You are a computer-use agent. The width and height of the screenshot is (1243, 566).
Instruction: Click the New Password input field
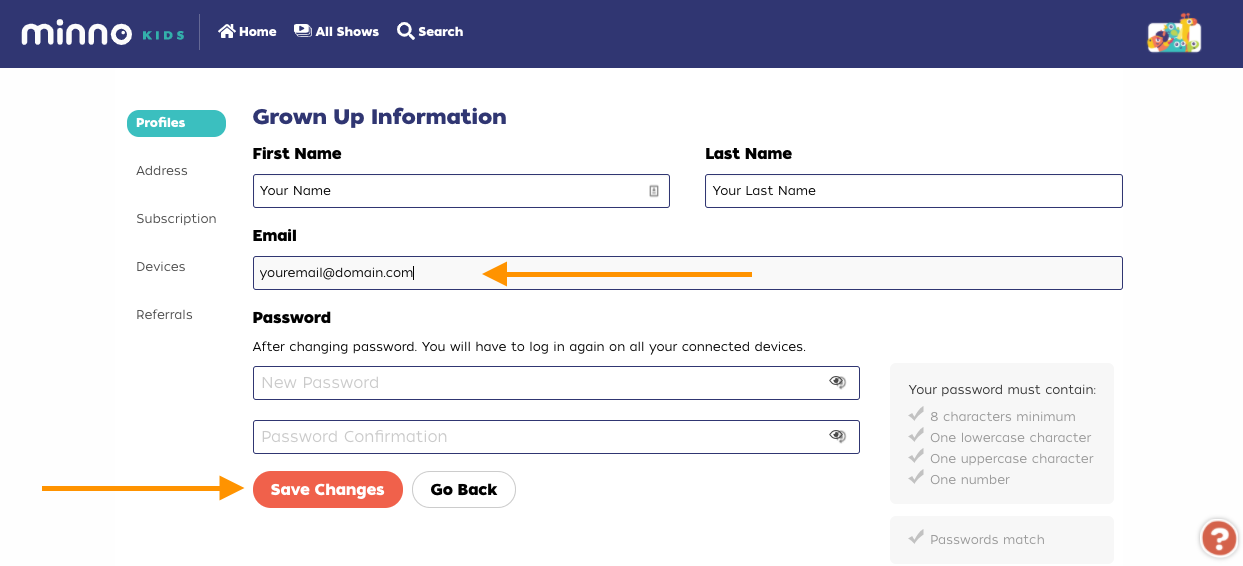tap(540, 383)
